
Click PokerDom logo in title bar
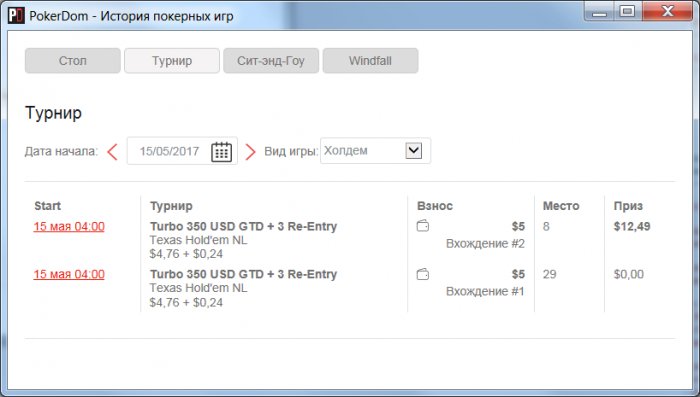tap(16, 16)
